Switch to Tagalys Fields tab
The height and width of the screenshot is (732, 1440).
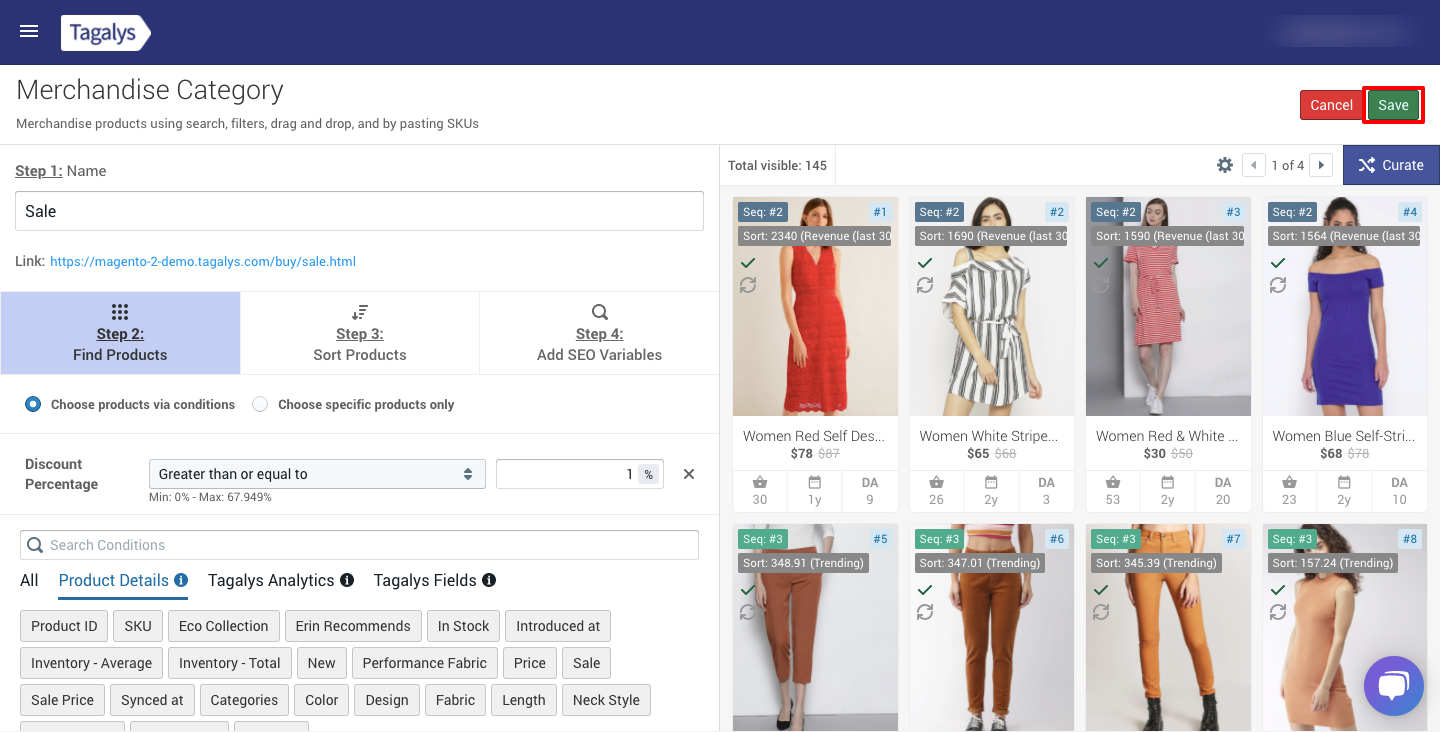(x=425, y=580)
